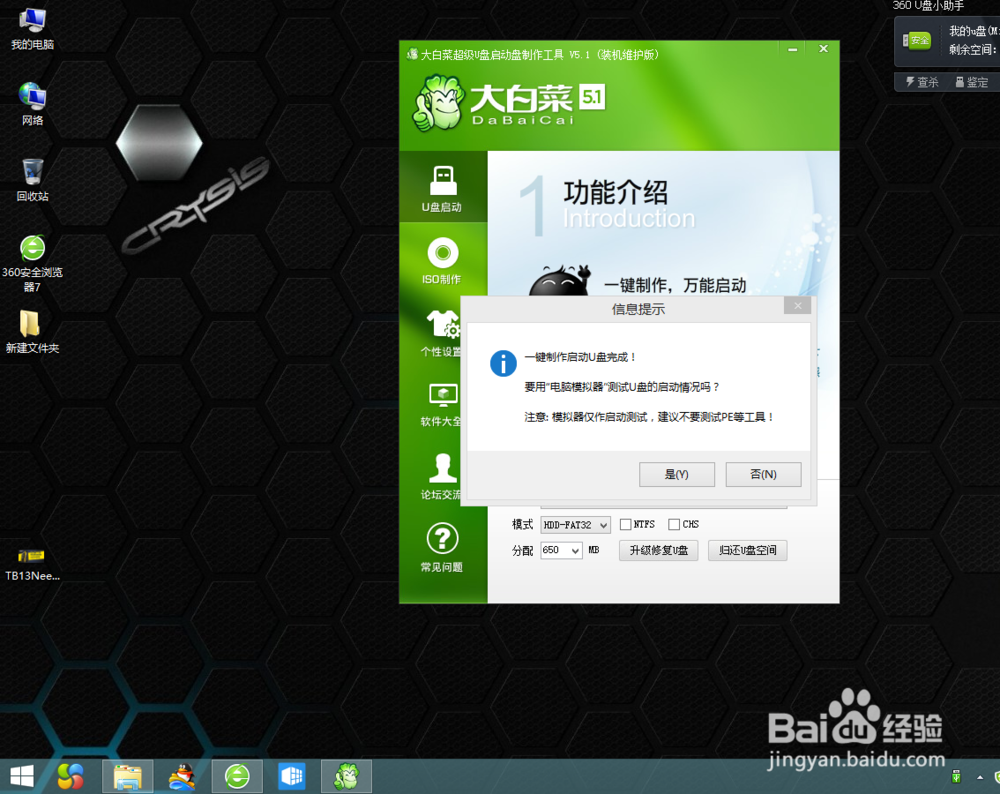Click the 5.1 version badge
The height and width of the screenshot is (794, 1000).
coord(592,97)
